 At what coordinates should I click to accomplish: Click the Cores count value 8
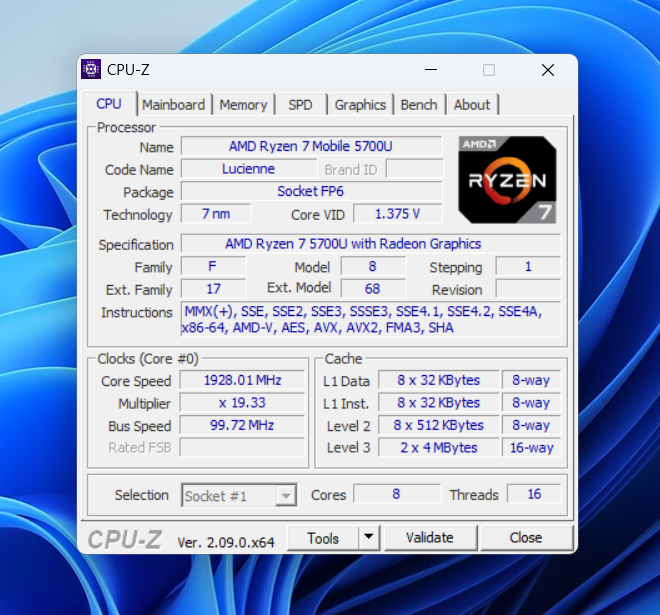tap(397, 494)
